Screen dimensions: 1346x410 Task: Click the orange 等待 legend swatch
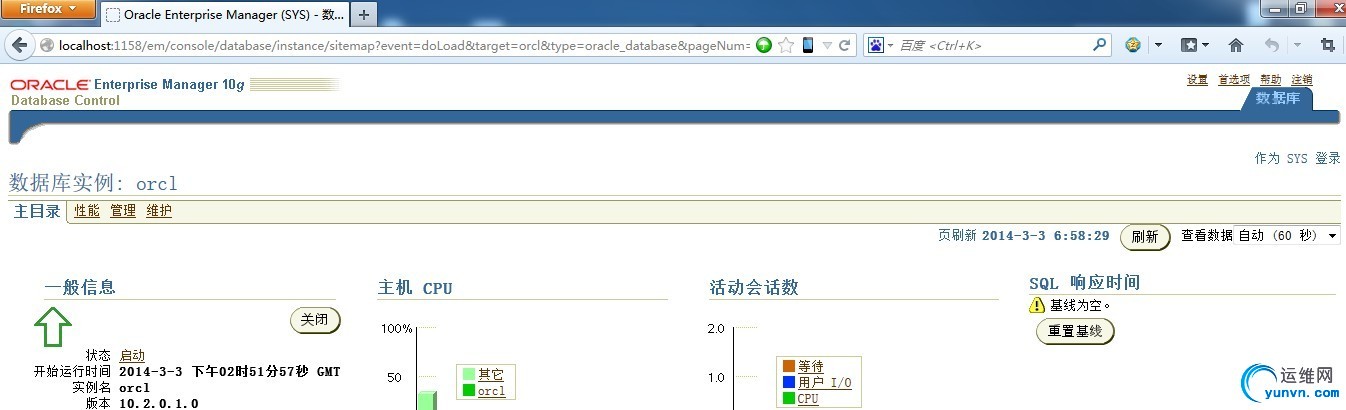click(x=788, y=367)
